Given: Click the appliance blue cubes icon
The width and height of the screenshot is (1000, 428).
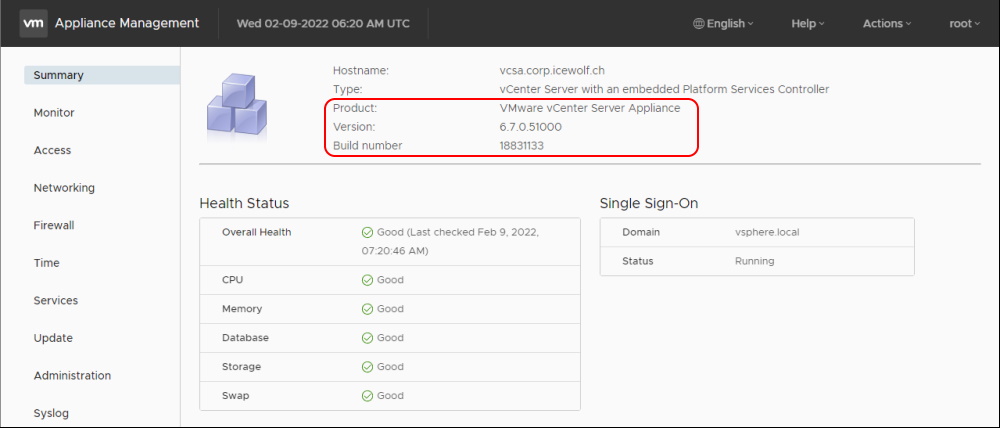Looking at the screenshot, I should 237,106.
